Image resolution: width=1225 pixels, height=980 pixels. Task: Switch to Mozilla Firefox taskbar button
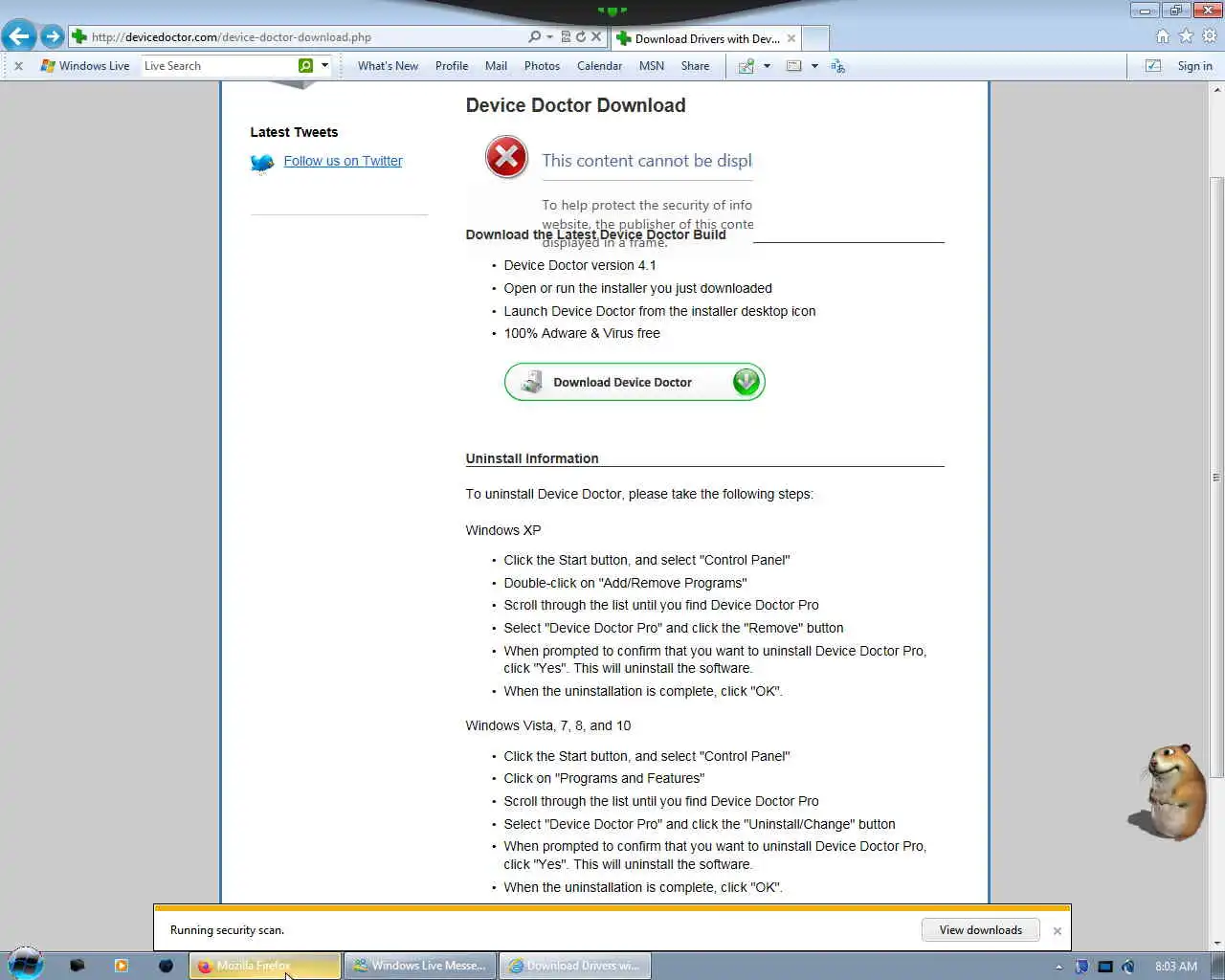pos(265,966)
